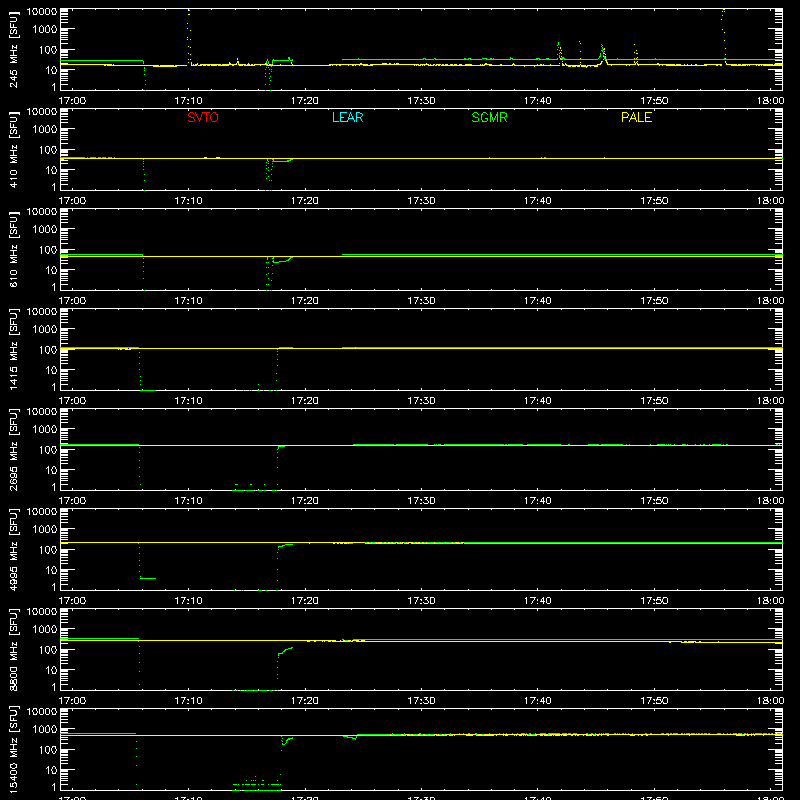Viewport: 800px width, 800px height.
Task: Click the 1415 MHz [SFU] axis title
Action: [x=14, y=349]
